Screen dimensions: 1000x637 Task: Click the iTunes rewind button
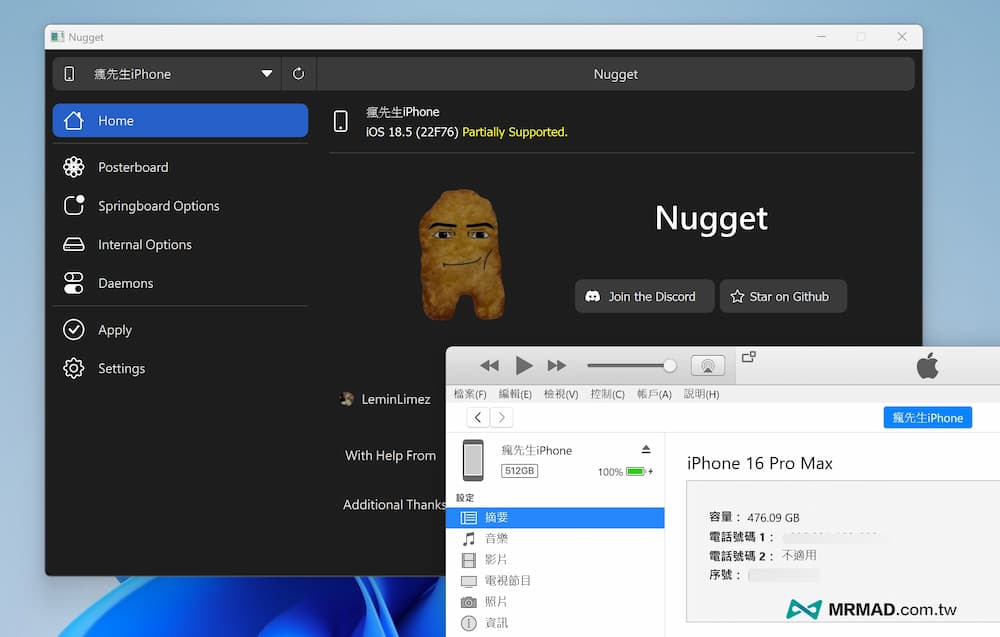pyautogui.click(x=489, y=366)
